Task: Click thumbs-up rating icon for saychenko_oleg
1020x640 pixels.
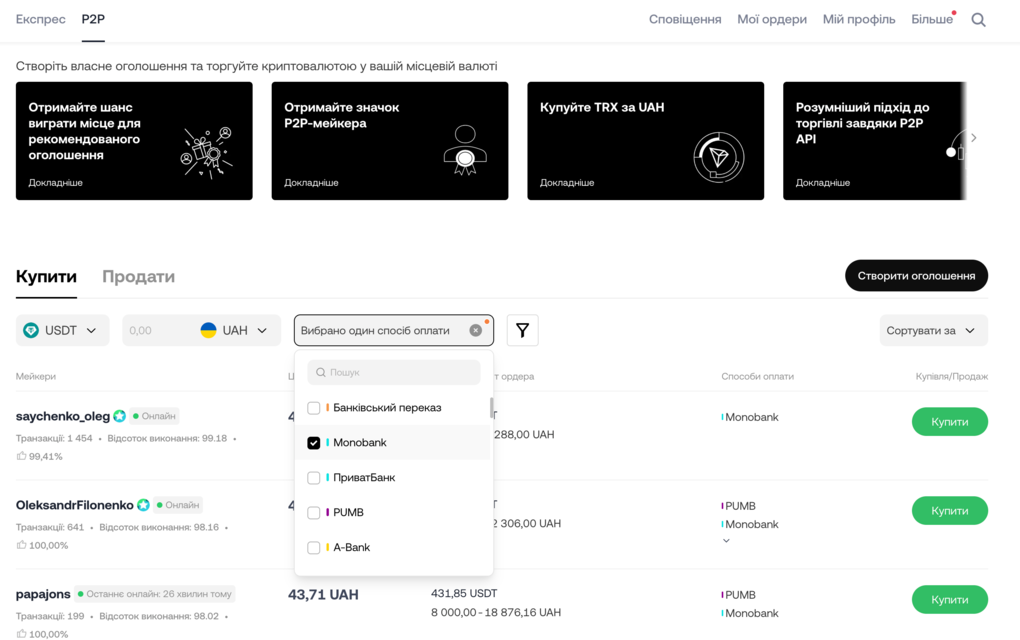Action: click(21, 456)
